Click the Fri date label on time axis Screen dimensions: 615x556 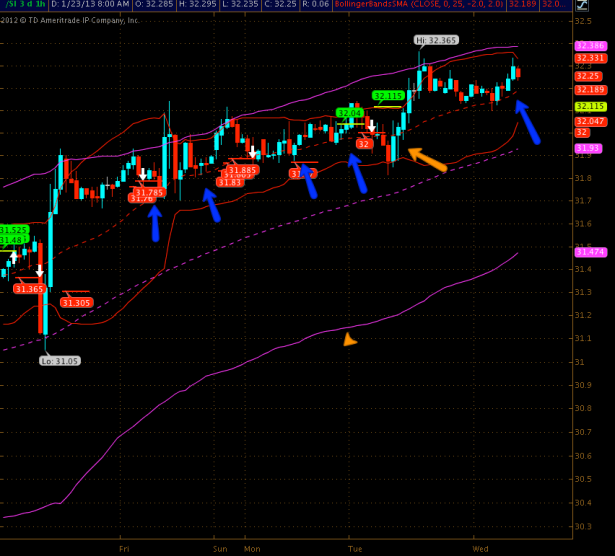point(124,549)
